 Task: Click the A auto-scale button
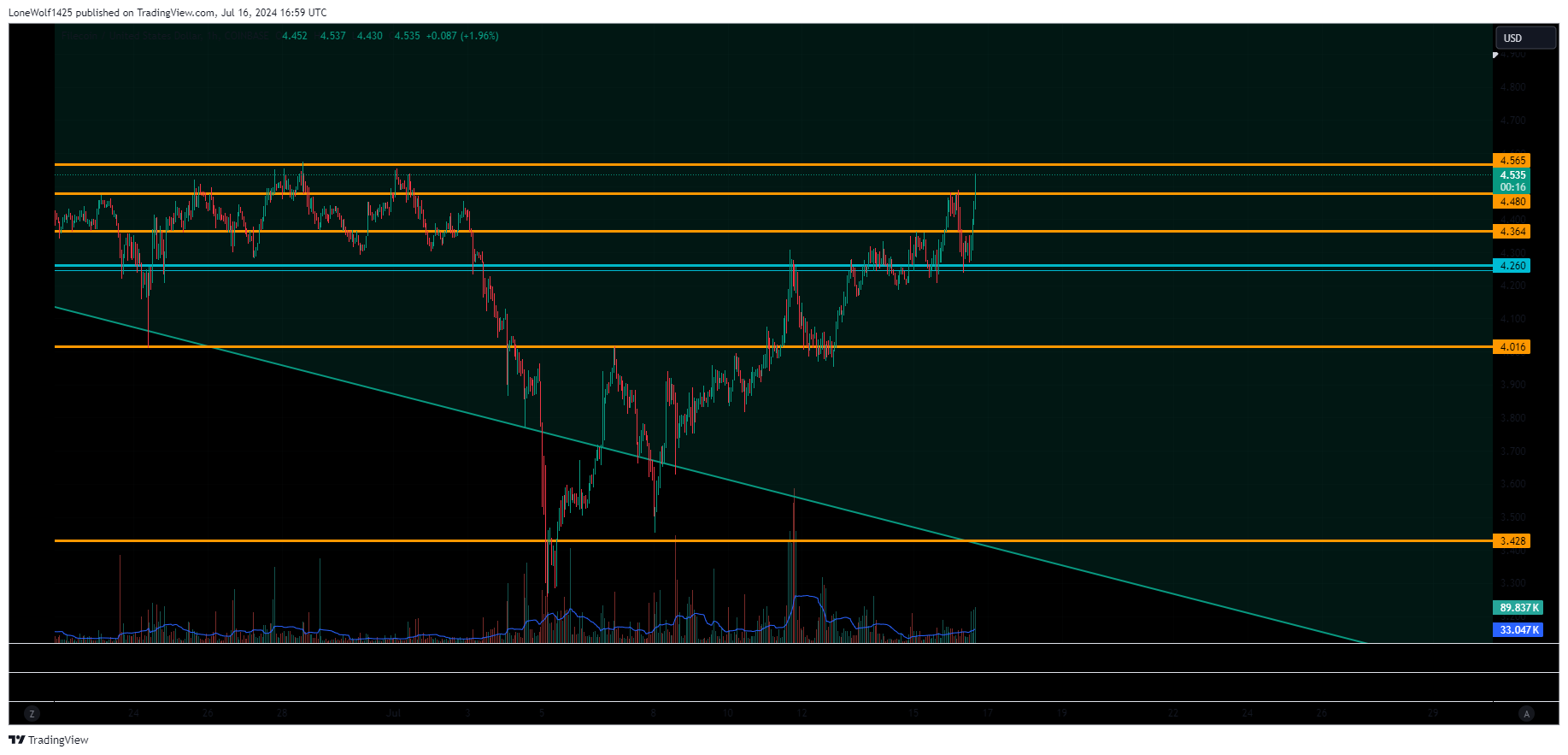point(1526,714)
